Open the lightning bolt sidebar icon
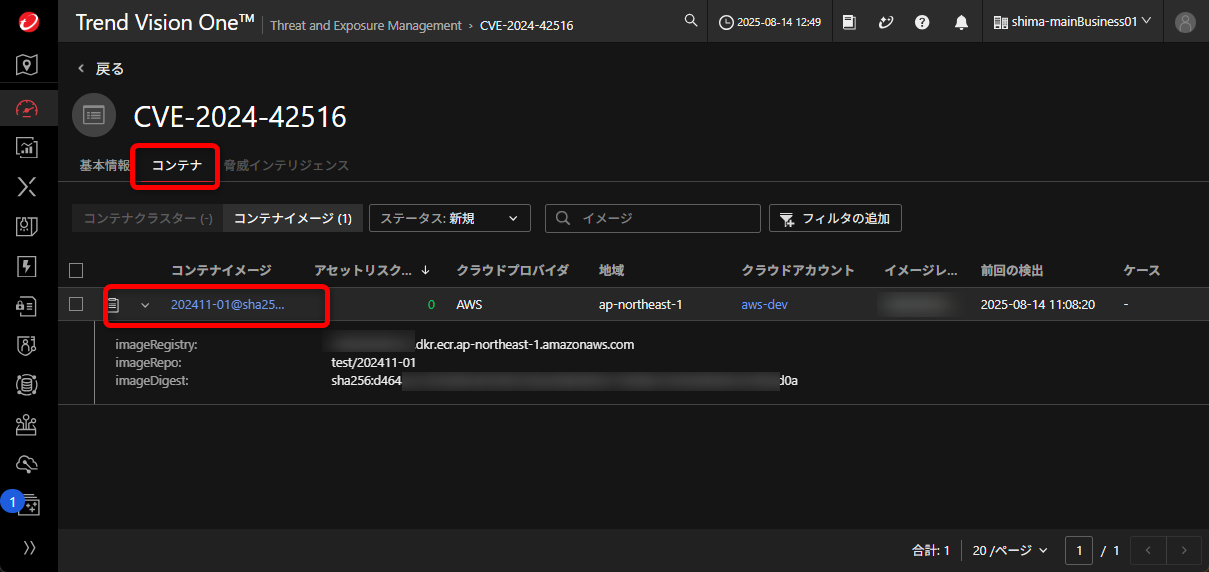Screen dimensions: 1209x572 [28, 266]
